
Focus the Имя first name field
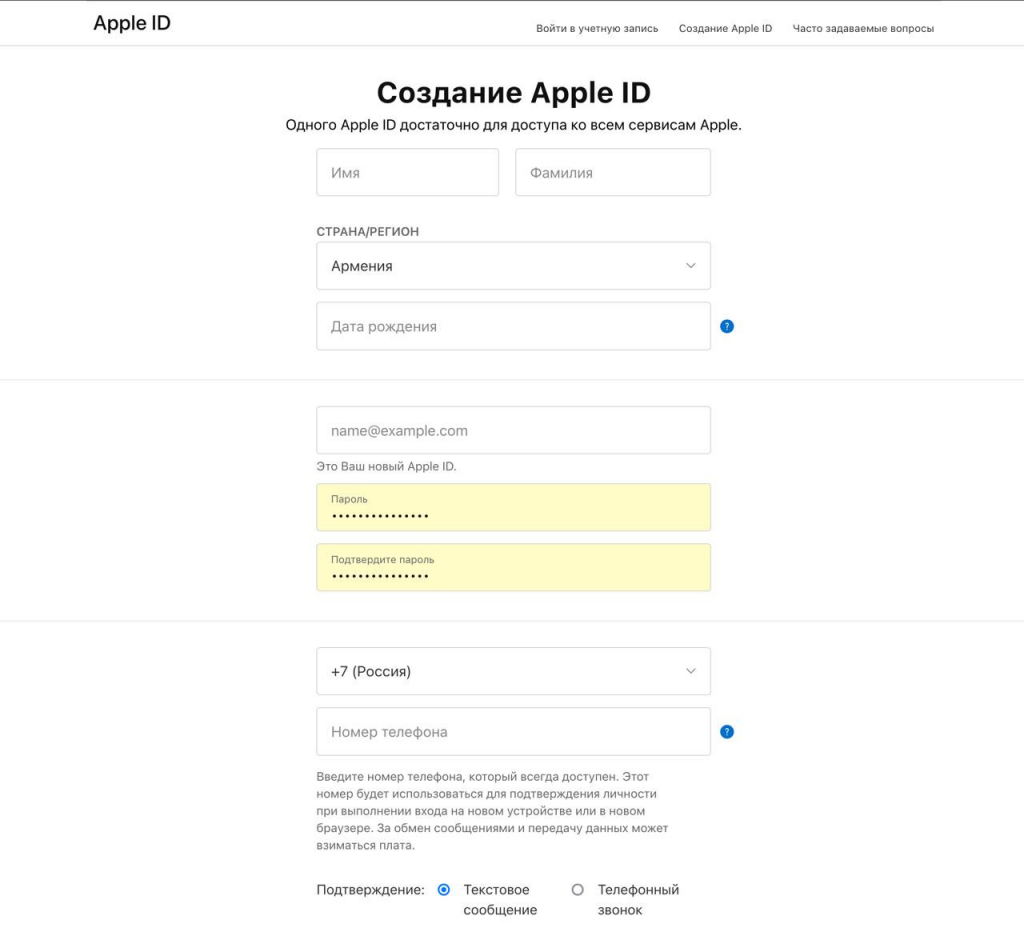click(x=407, y=173)
